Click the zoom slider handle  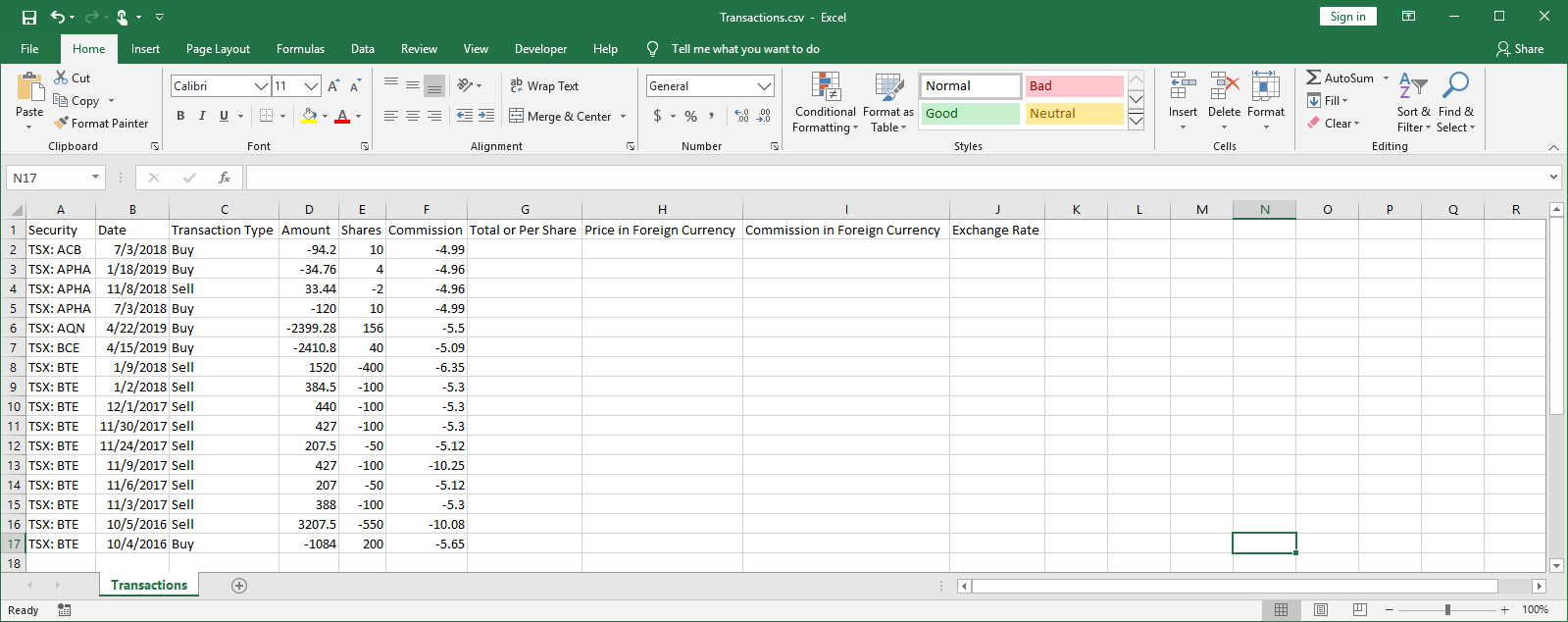tap(1447, 610)
